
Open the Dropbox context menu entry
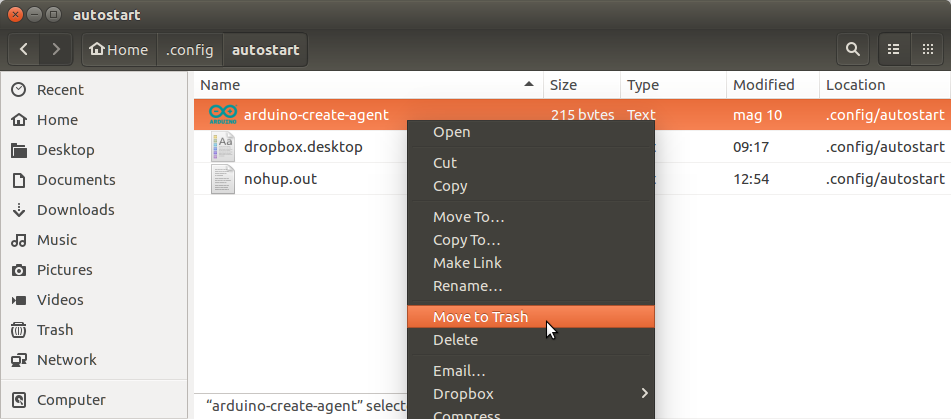531,394
